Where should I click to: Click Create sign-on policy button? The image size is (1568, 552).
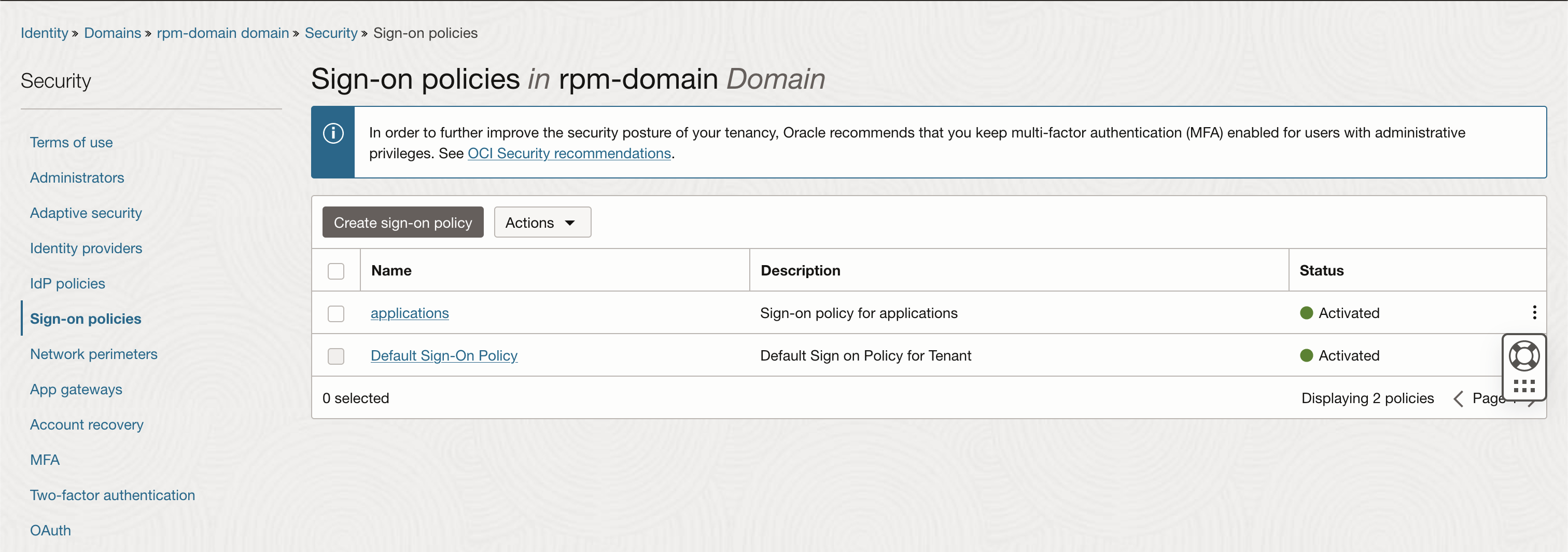[403, 223]
